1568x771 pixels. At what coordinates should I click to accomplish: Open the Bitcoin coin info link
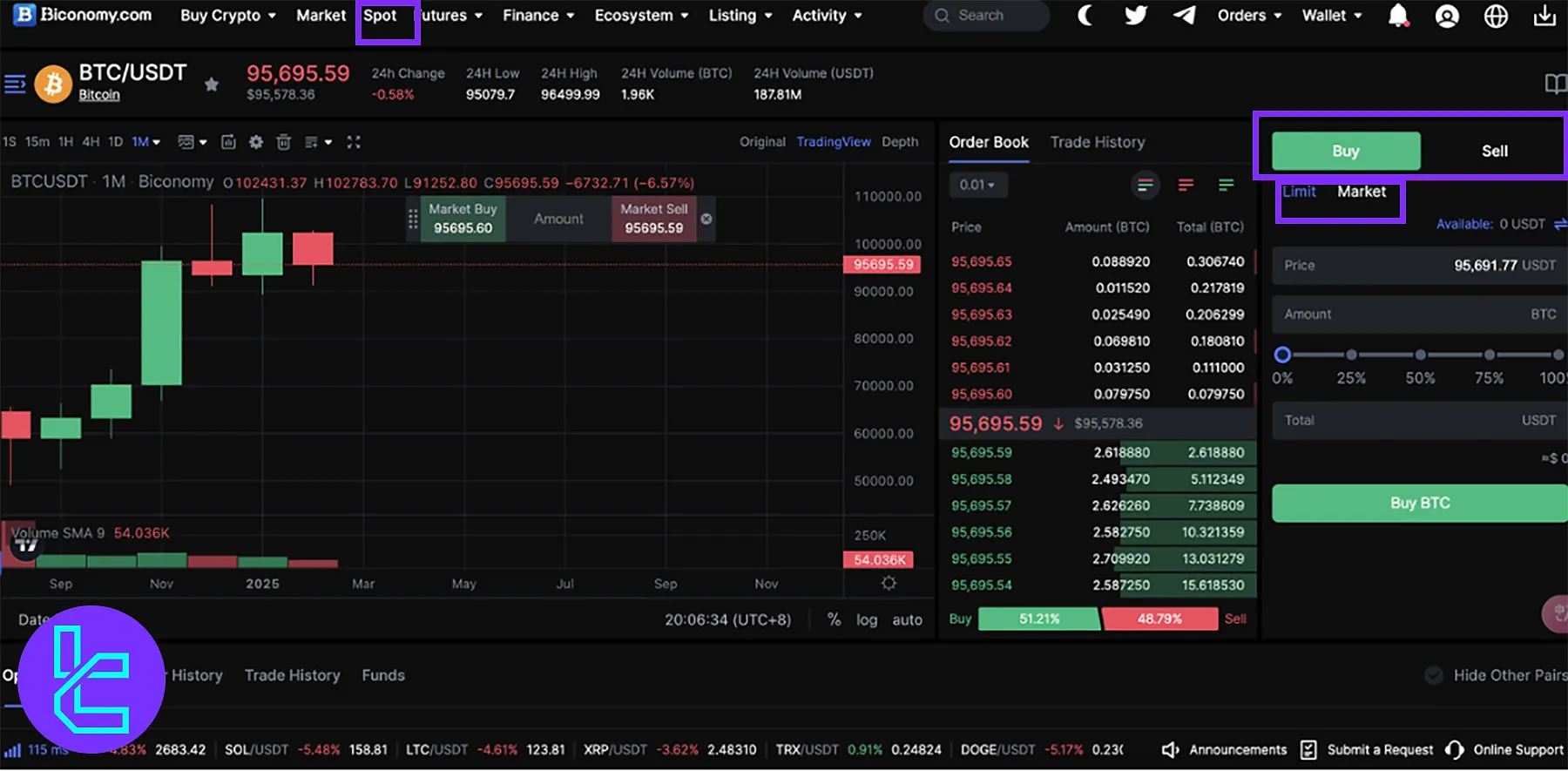(x=99, y=95)
